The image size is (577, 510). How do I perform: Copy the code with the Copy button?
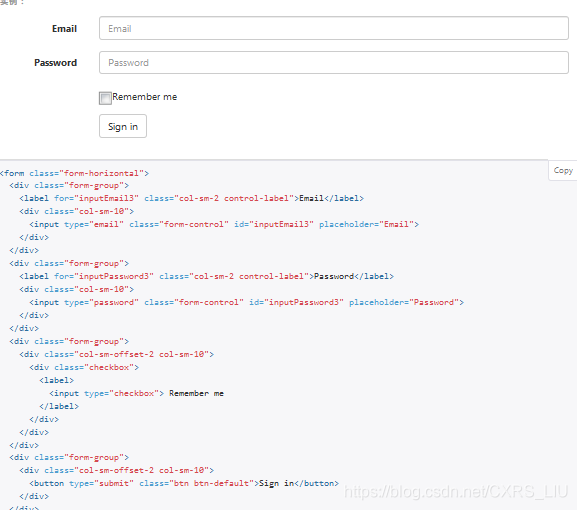click(563, 170)
